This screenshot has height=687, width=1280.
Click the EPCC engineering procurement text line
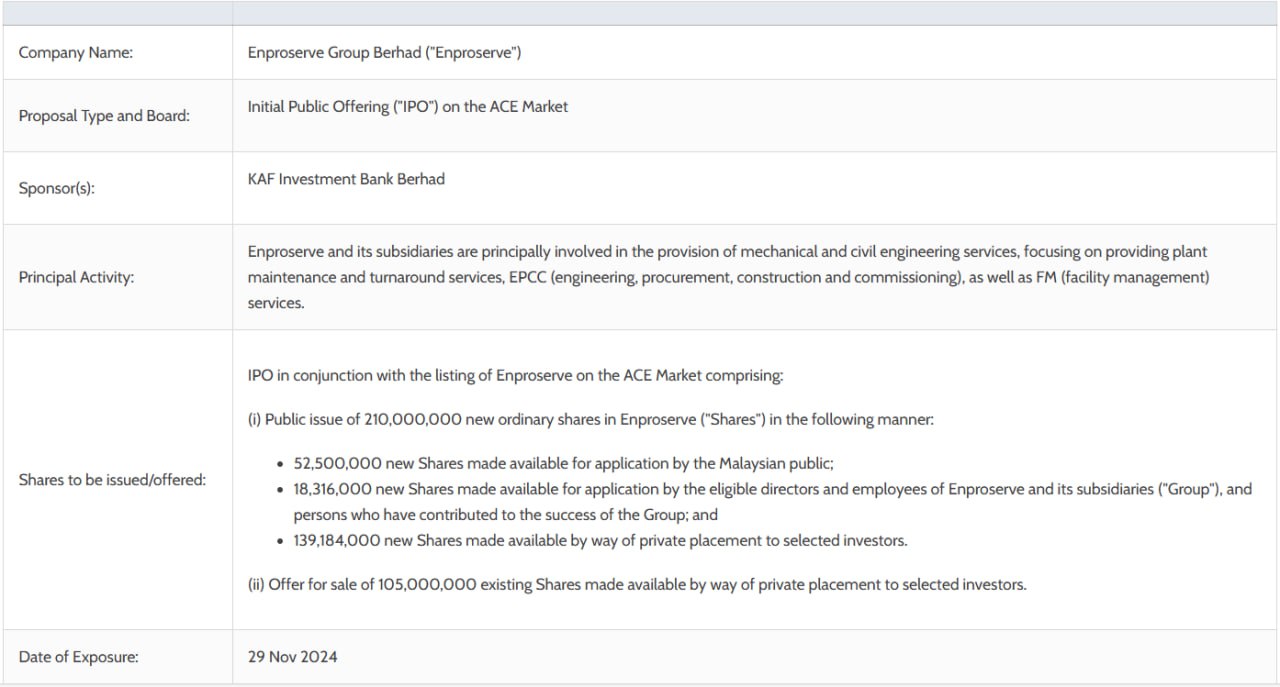[729, 277]
